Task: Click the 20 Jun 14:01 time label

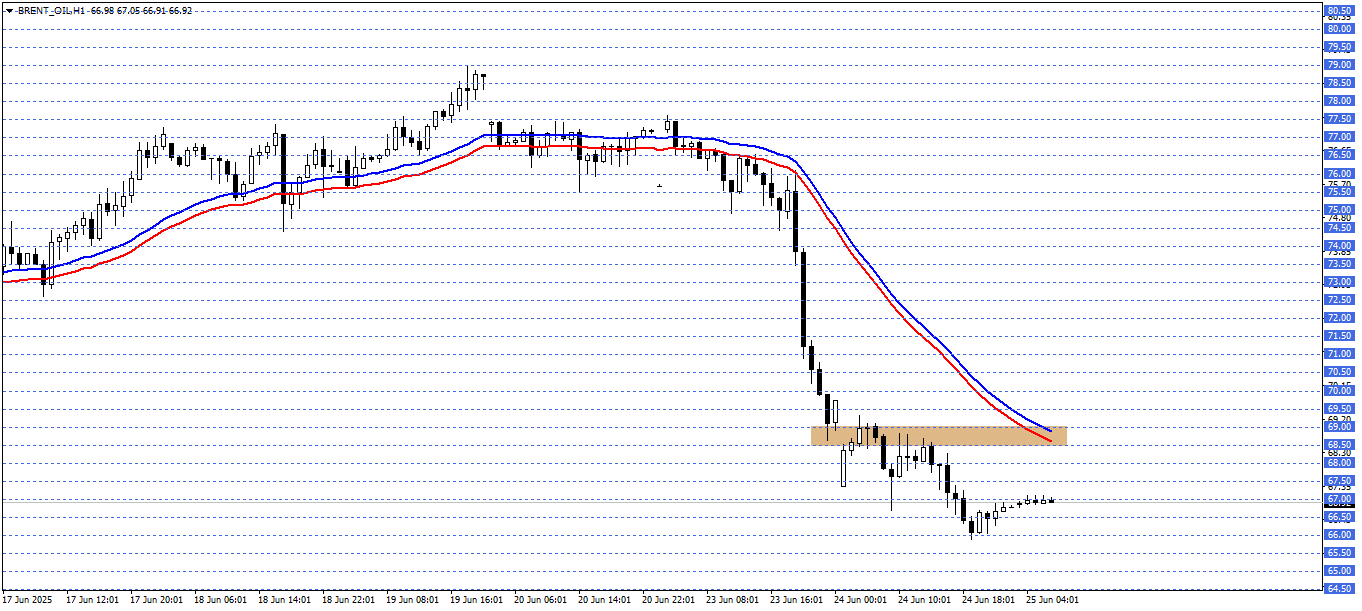Action: 604,600
